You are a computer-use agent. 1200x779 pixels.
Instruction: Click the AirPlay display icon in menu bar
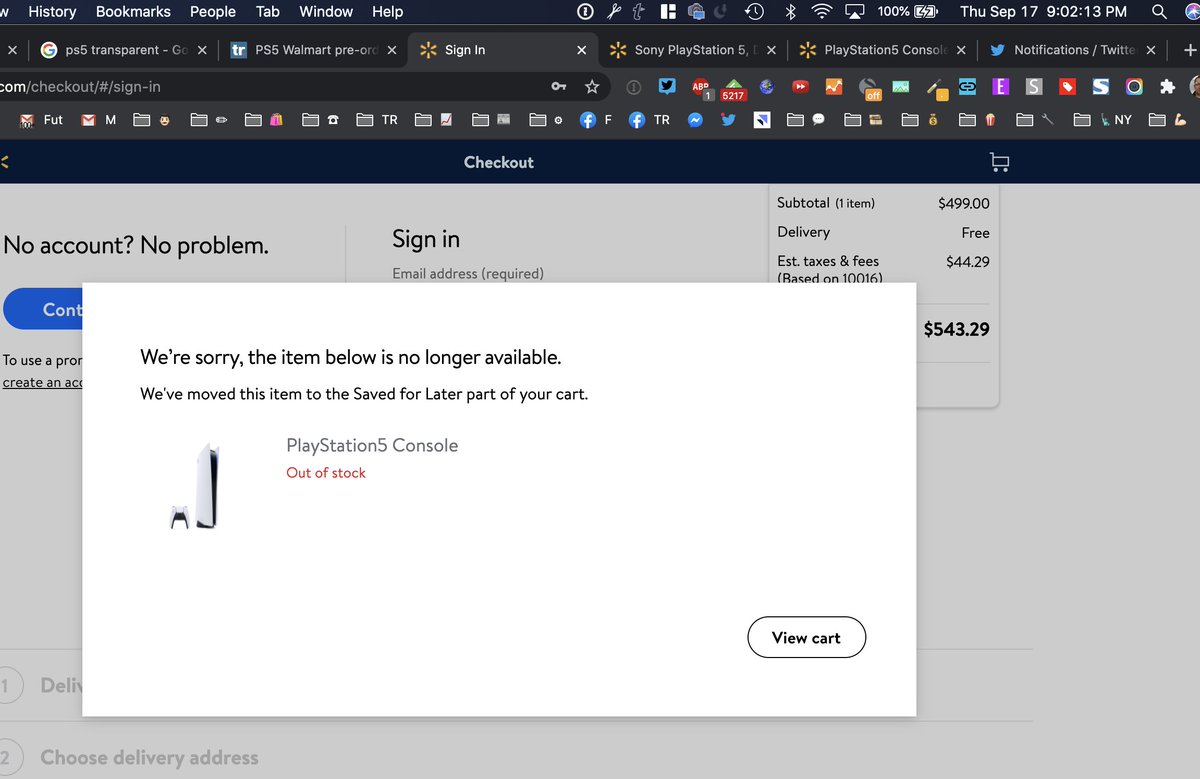click(855, 12)
